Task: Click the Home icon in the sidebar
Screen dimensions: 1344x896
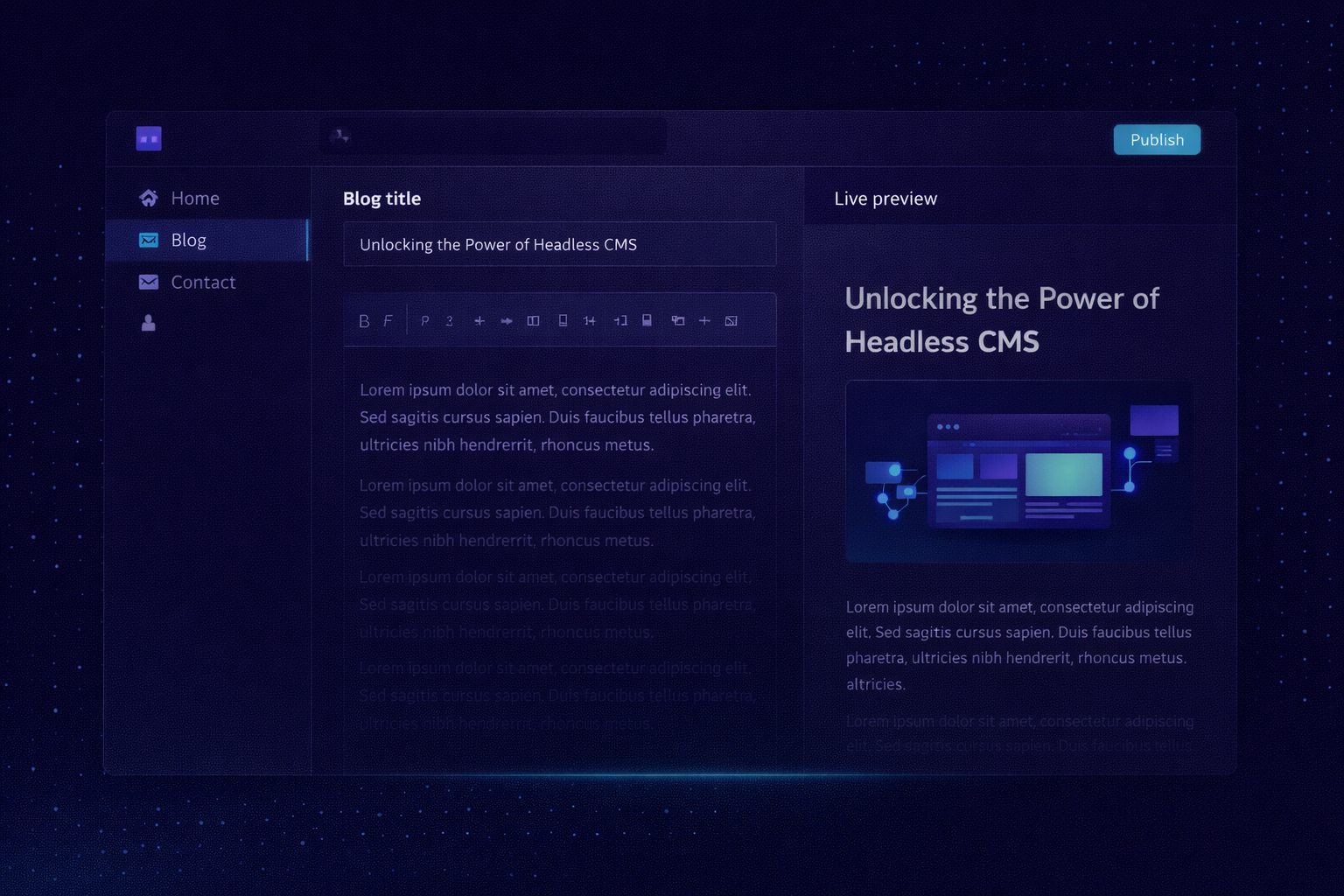Action: pyautogui.click(x=149, y=198)
